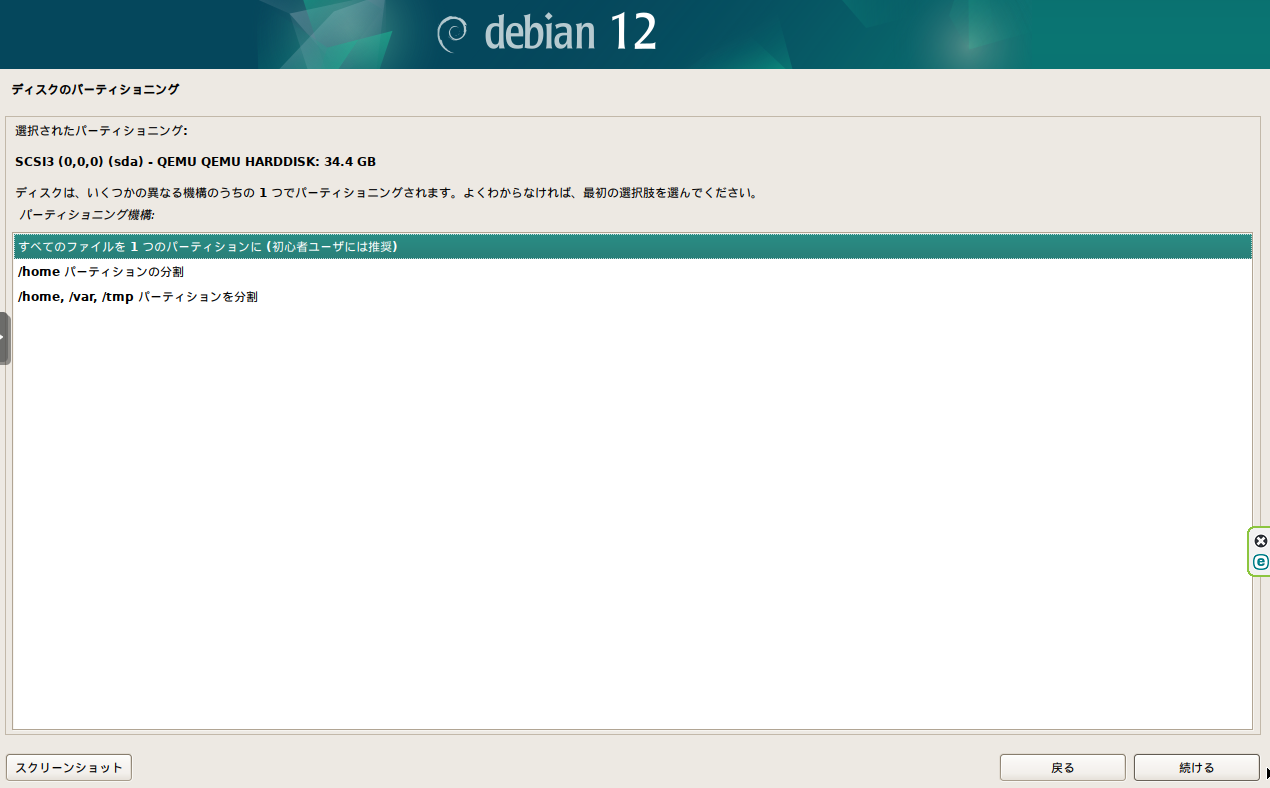Click the 'パーティショニング機構:' label
This screenshot has width=1270, height=788.
(87, 215)
